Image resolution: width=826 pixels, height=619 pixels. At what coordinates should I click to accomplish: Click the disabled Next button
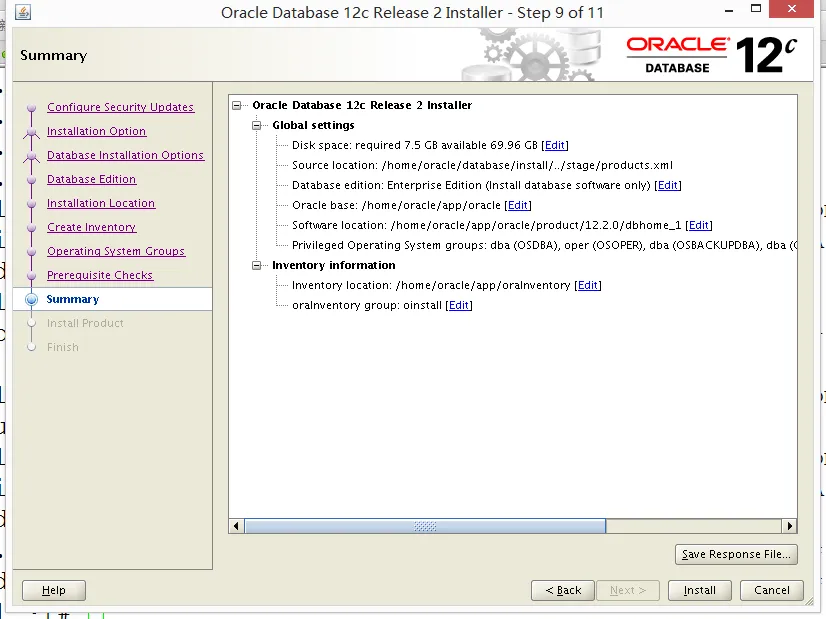coord(628,591)
